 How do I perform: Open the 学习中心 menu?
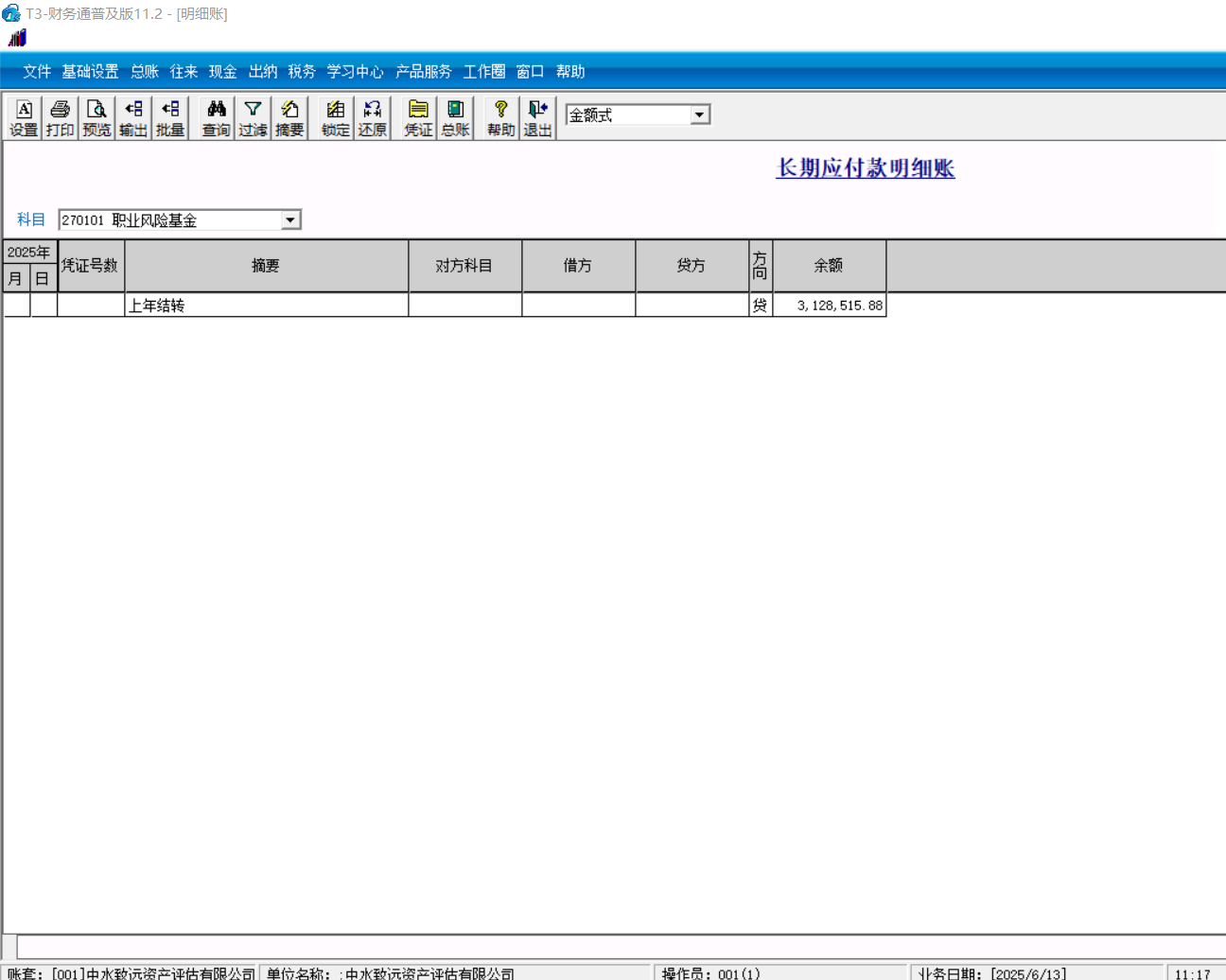click(x=355, y=72)
